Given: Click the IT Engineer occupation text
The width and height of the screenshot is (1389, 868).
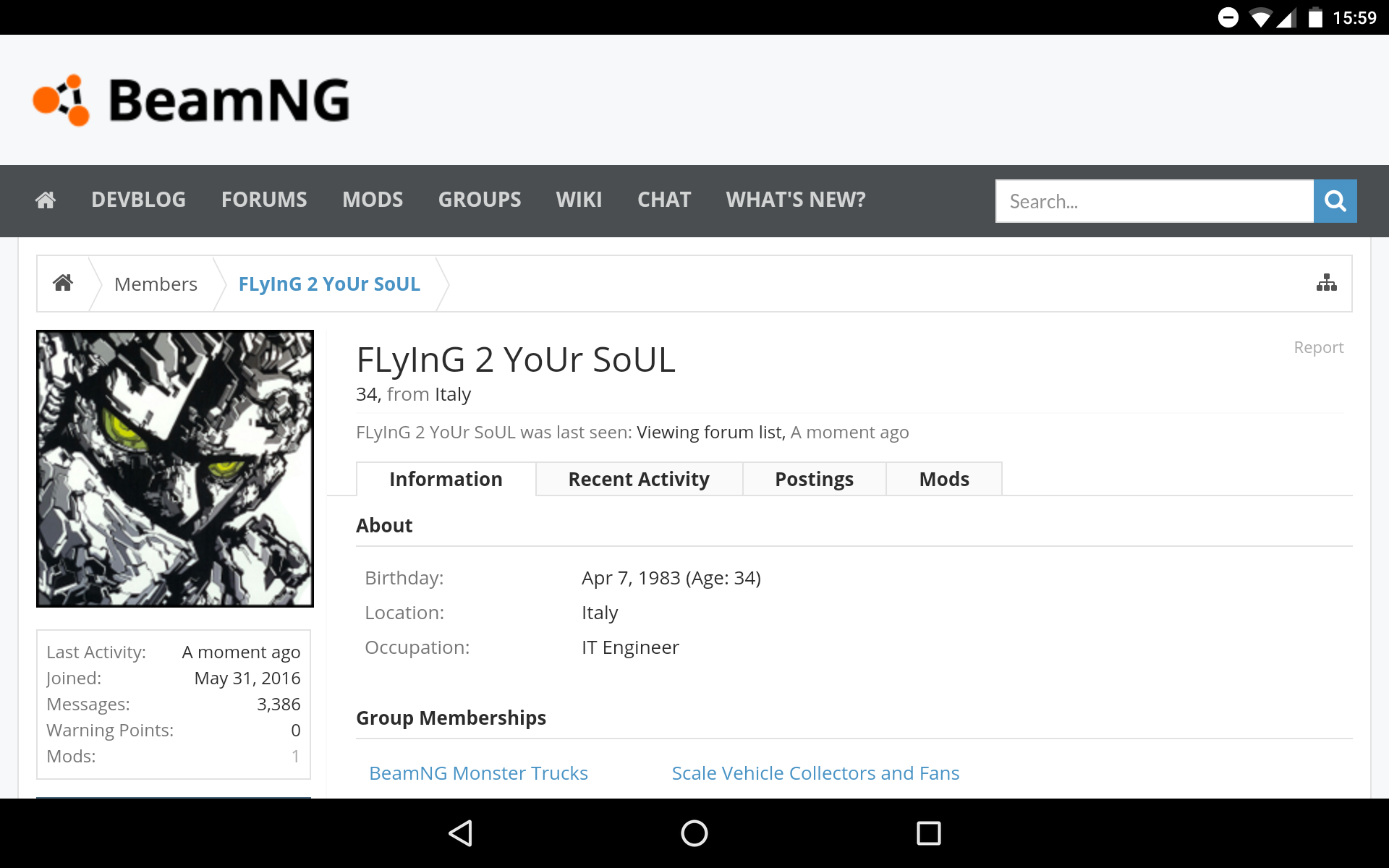Looking at the screenshot, I should pyautogui.click(x=630, y=647).
